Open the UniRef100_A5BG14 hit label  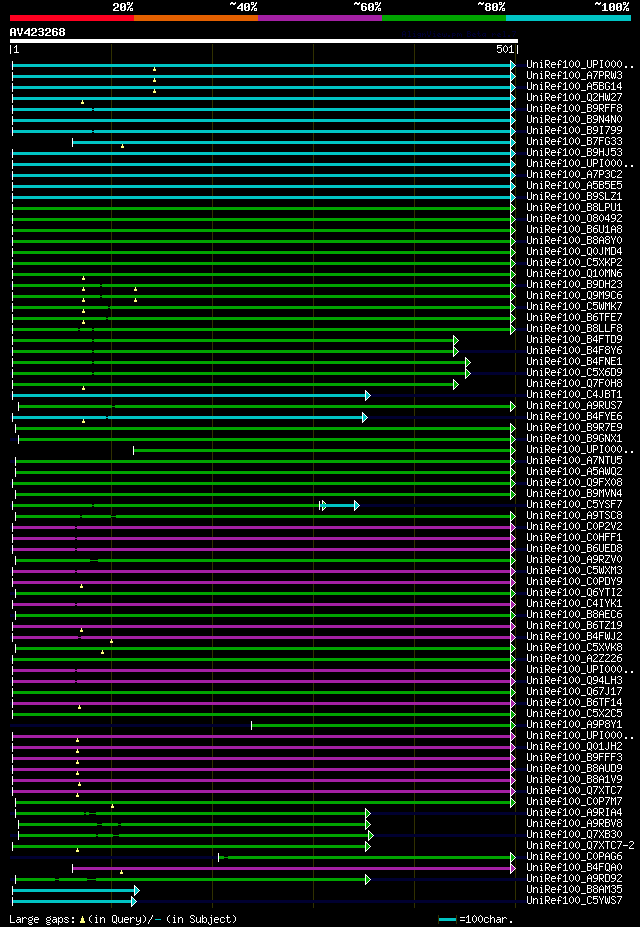coord(574,86)
